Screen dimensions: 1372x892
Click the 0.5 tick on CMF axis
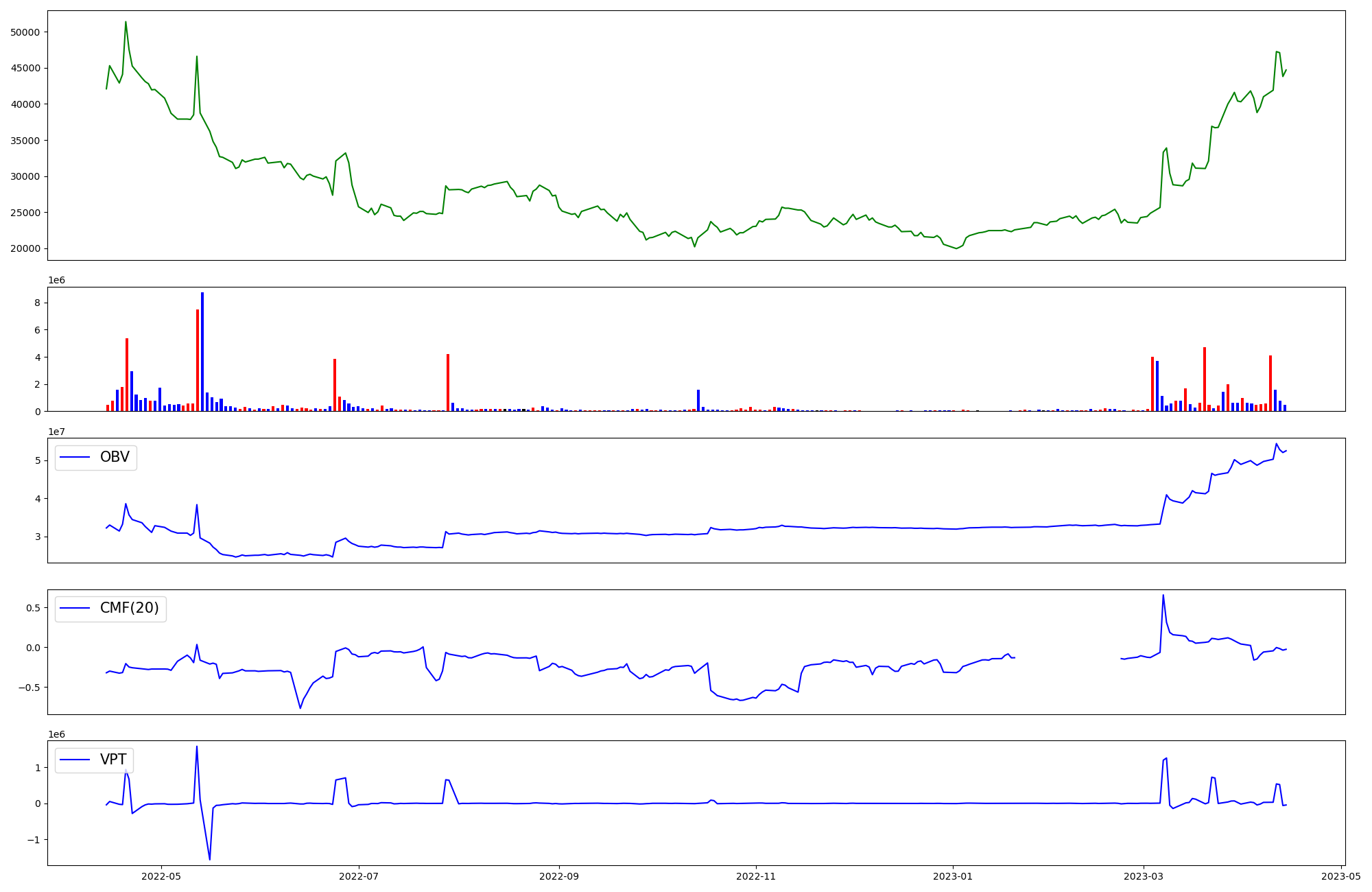pos(32,608)
